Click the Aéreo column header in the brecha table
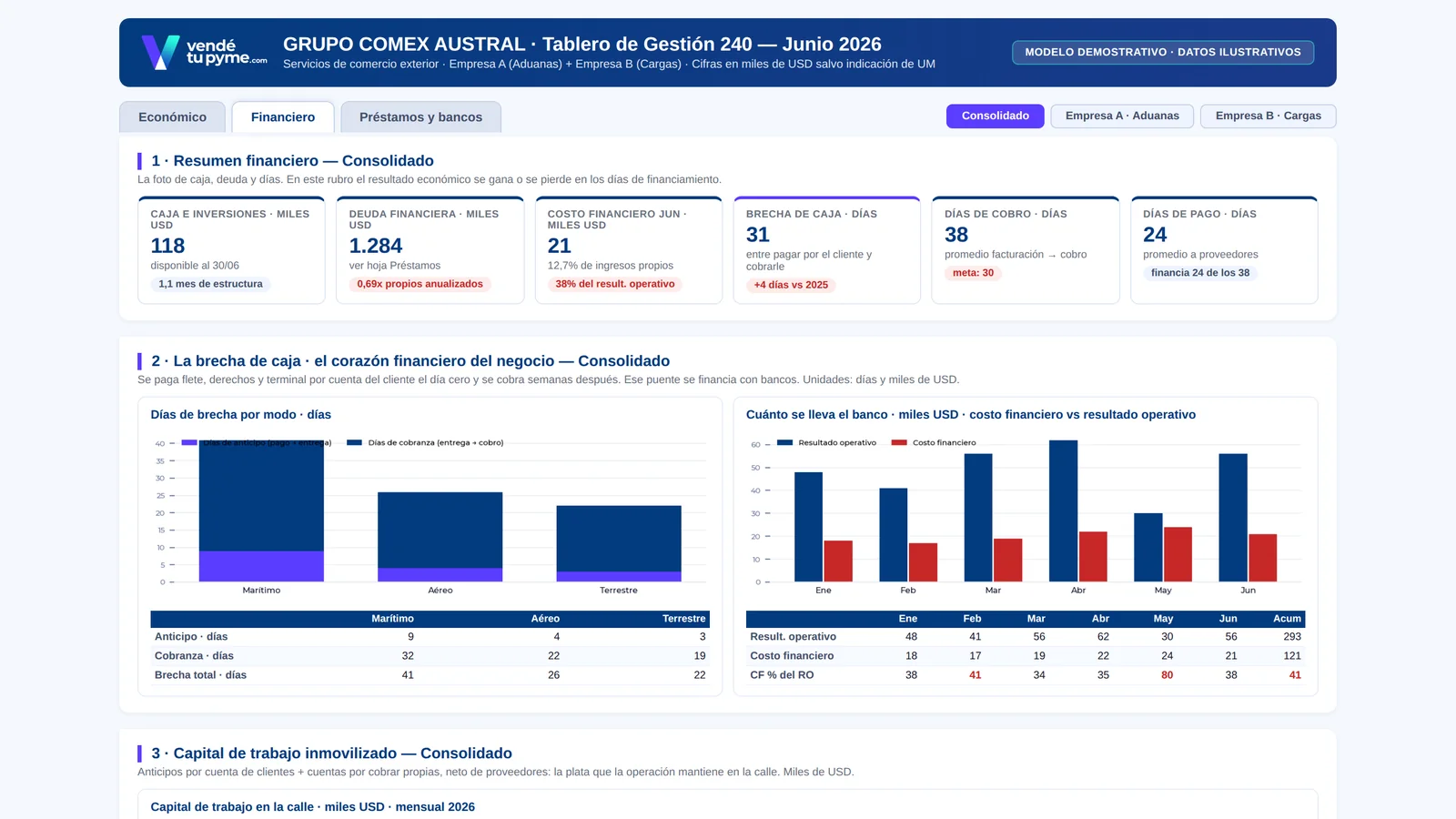The height and width of the screenshot is (819, 1456). click(x=545, y=619)
